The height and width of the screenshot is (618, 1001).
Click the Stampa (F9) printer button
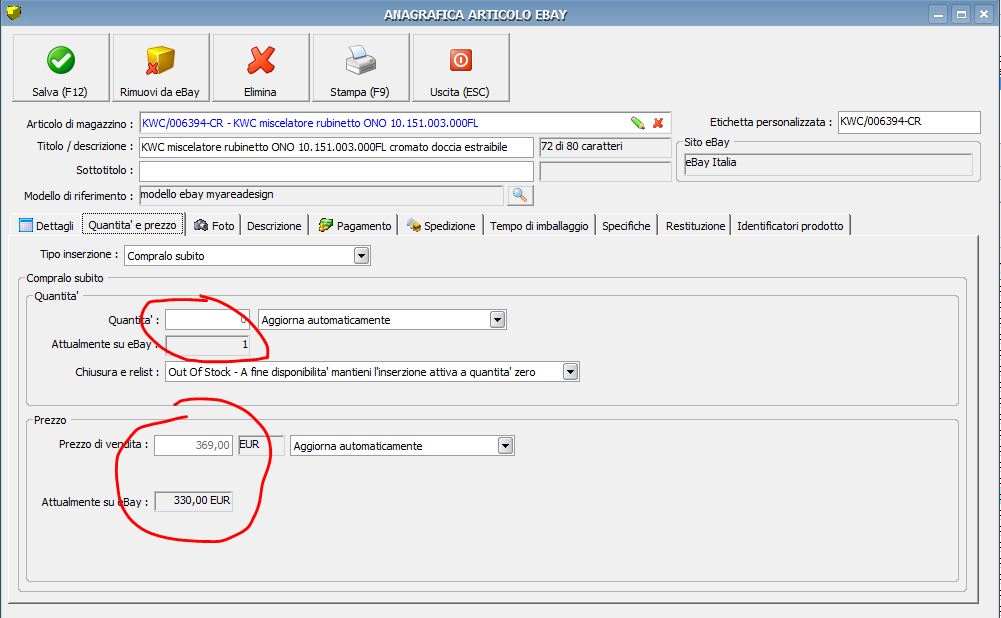point(361,68)
